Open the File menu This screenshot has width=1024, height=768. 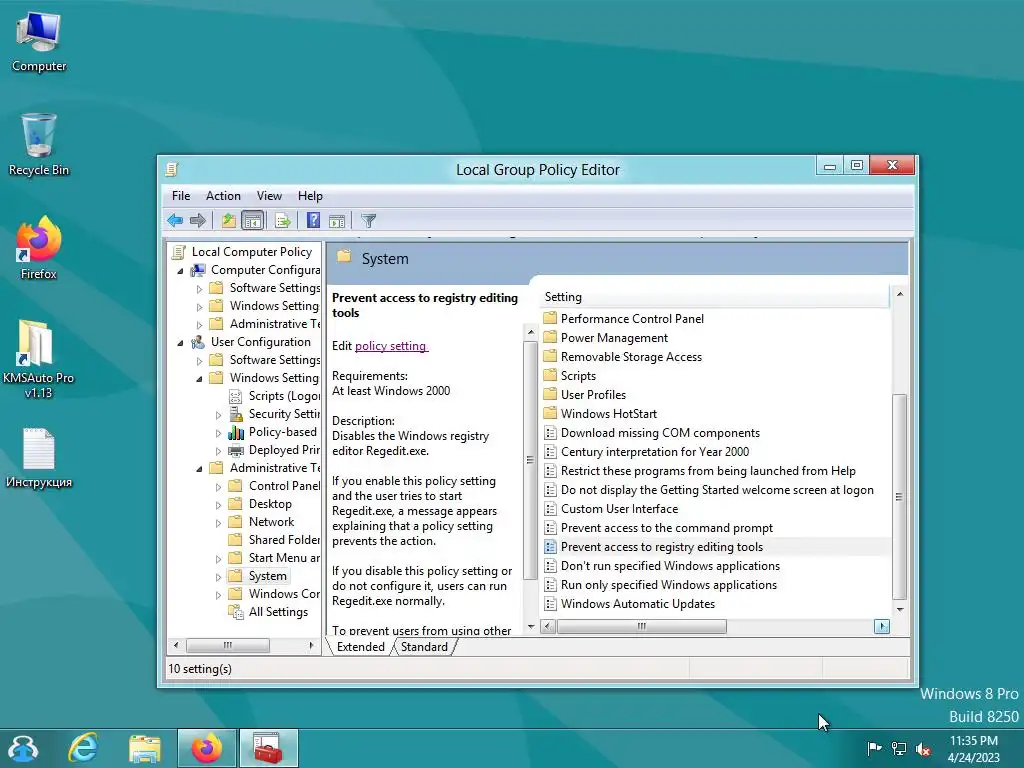[x=181, y=196]
